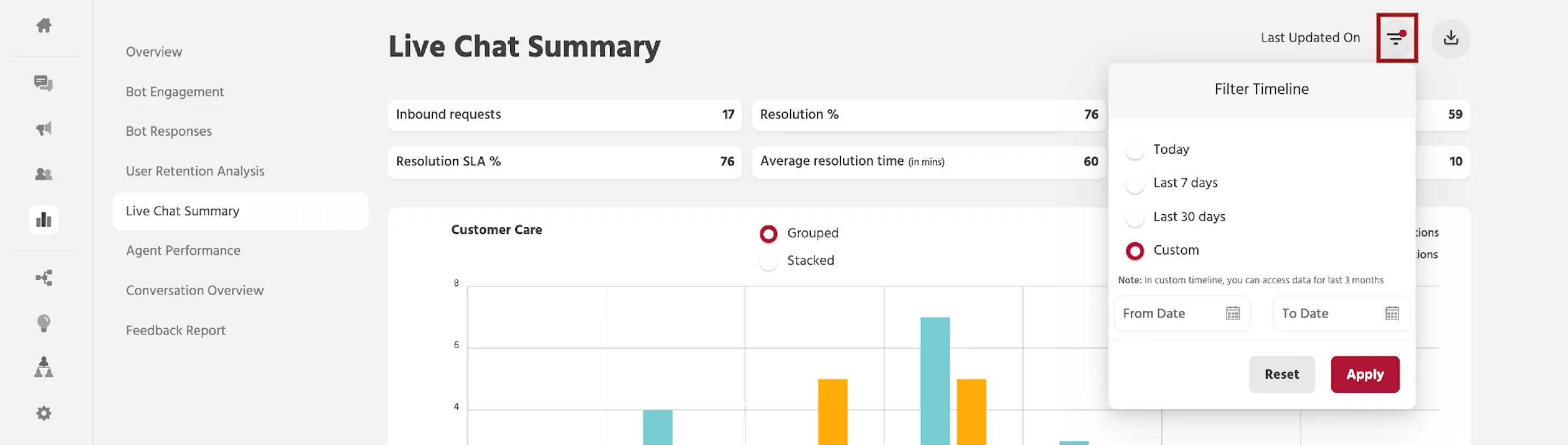Viewport: 1568px width, 445px height.
Task: Open the Feedback Report menu item
Action: [176, 330]
